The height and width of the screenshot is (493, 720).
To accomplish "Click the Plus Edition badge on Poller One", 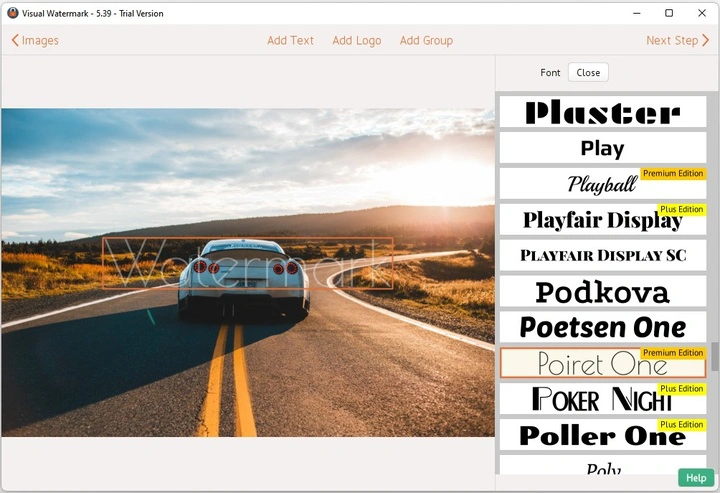I will [682, 424].
